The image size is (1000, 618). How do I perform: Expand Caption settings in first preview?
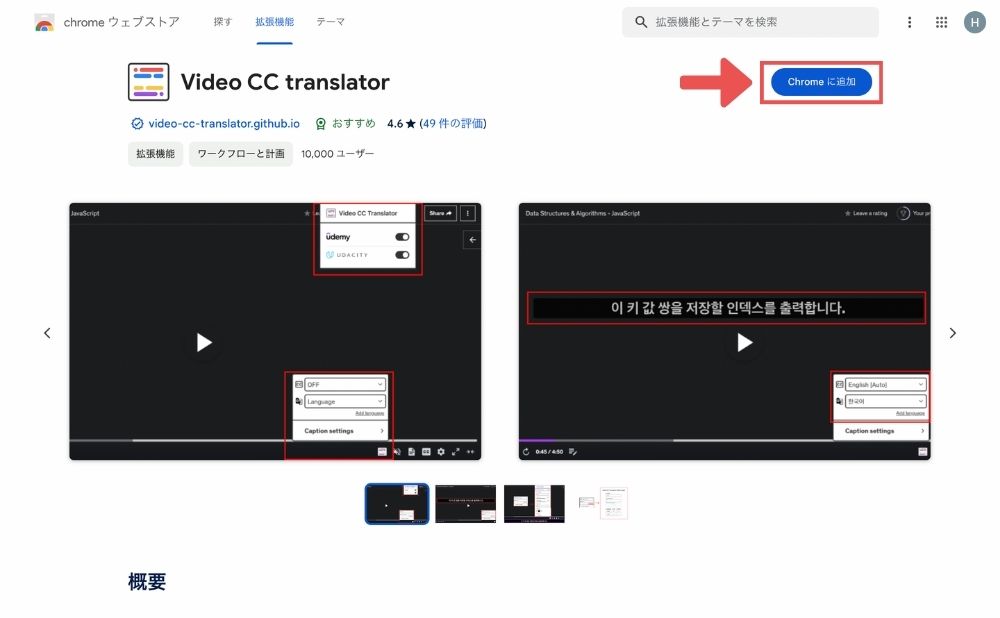click(343, 430)
